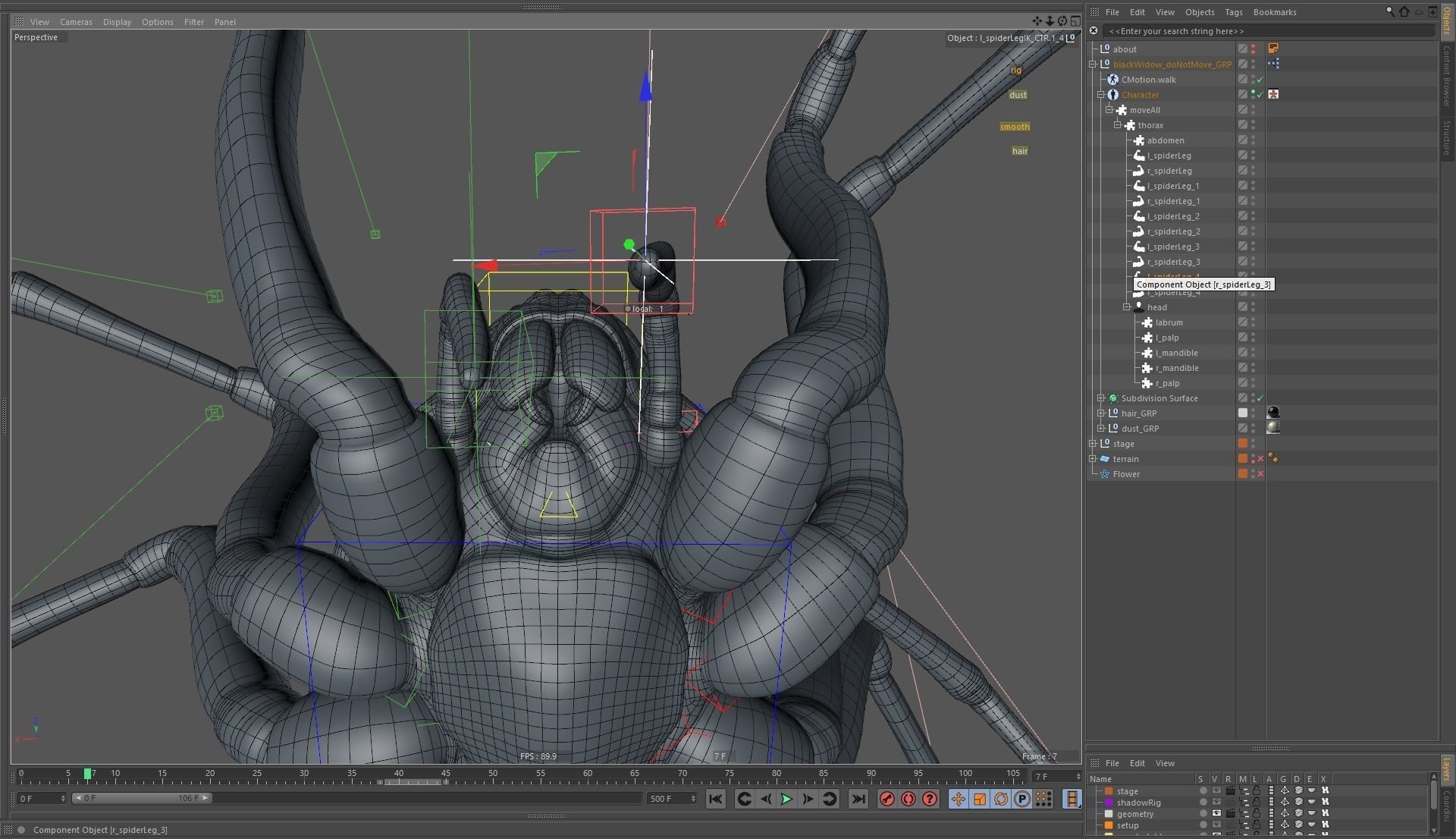
Task: Go to next key button
Action: point(829,799)
